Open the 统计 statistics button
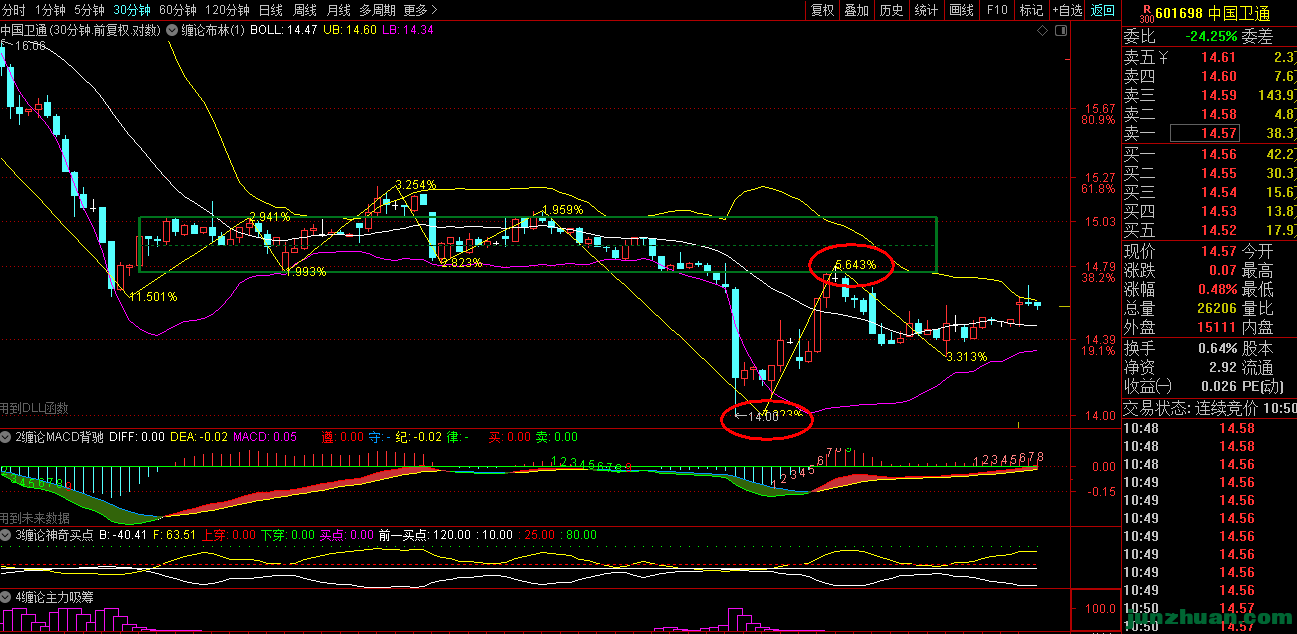 coord(926,10)
